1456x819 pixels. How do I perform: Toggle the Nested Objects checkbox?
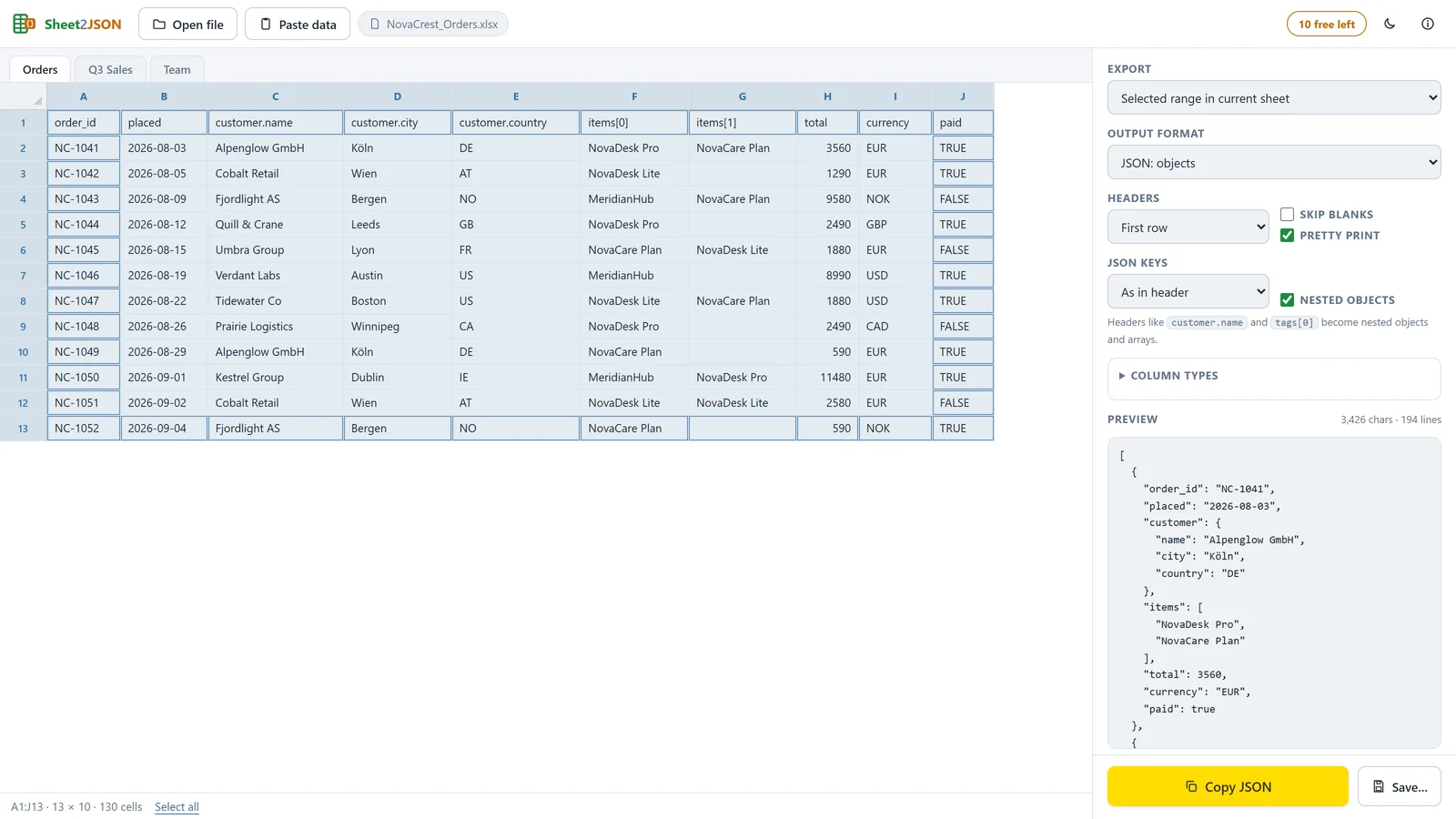(1287, 299)
